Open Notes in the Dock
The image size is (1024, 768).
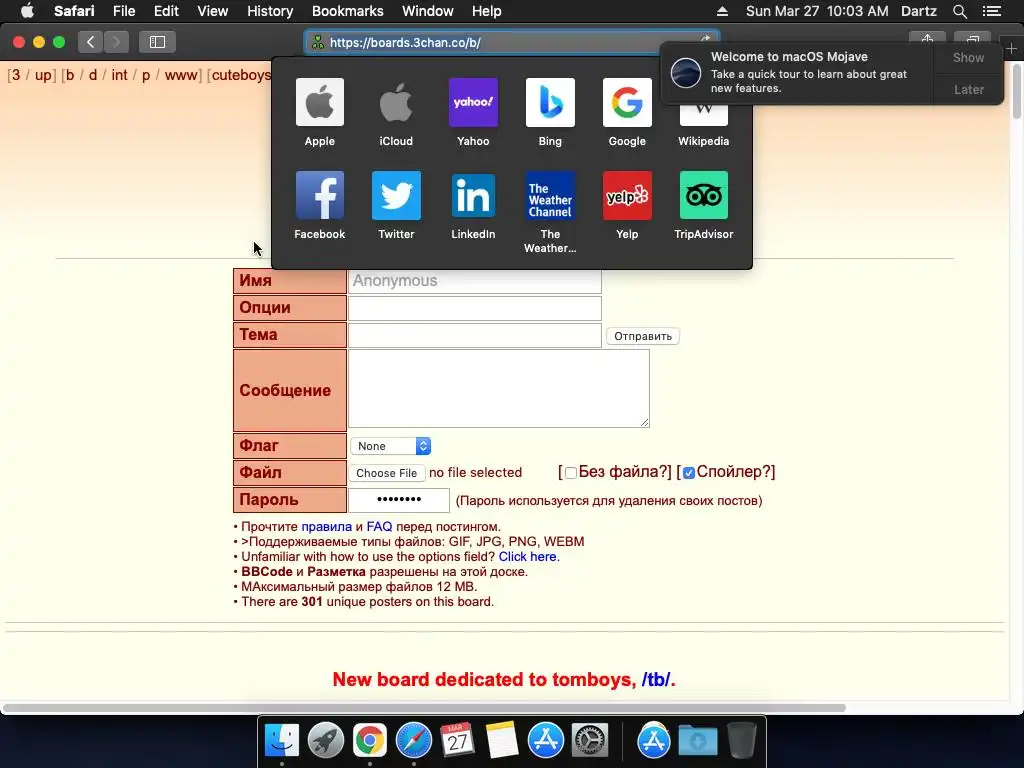pos(502,741)
